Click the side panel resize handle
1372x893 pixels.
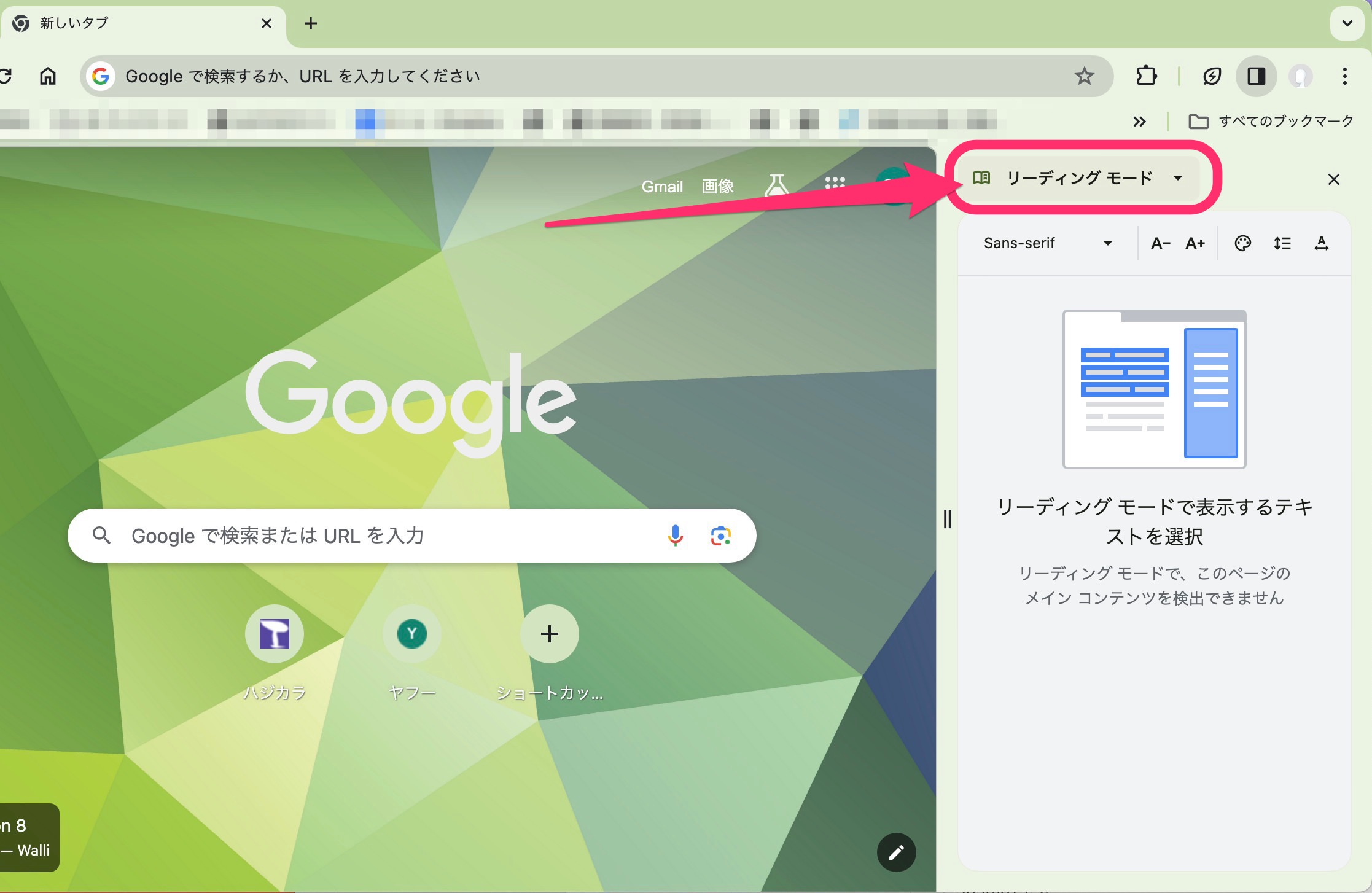click(x=948, y=519)
